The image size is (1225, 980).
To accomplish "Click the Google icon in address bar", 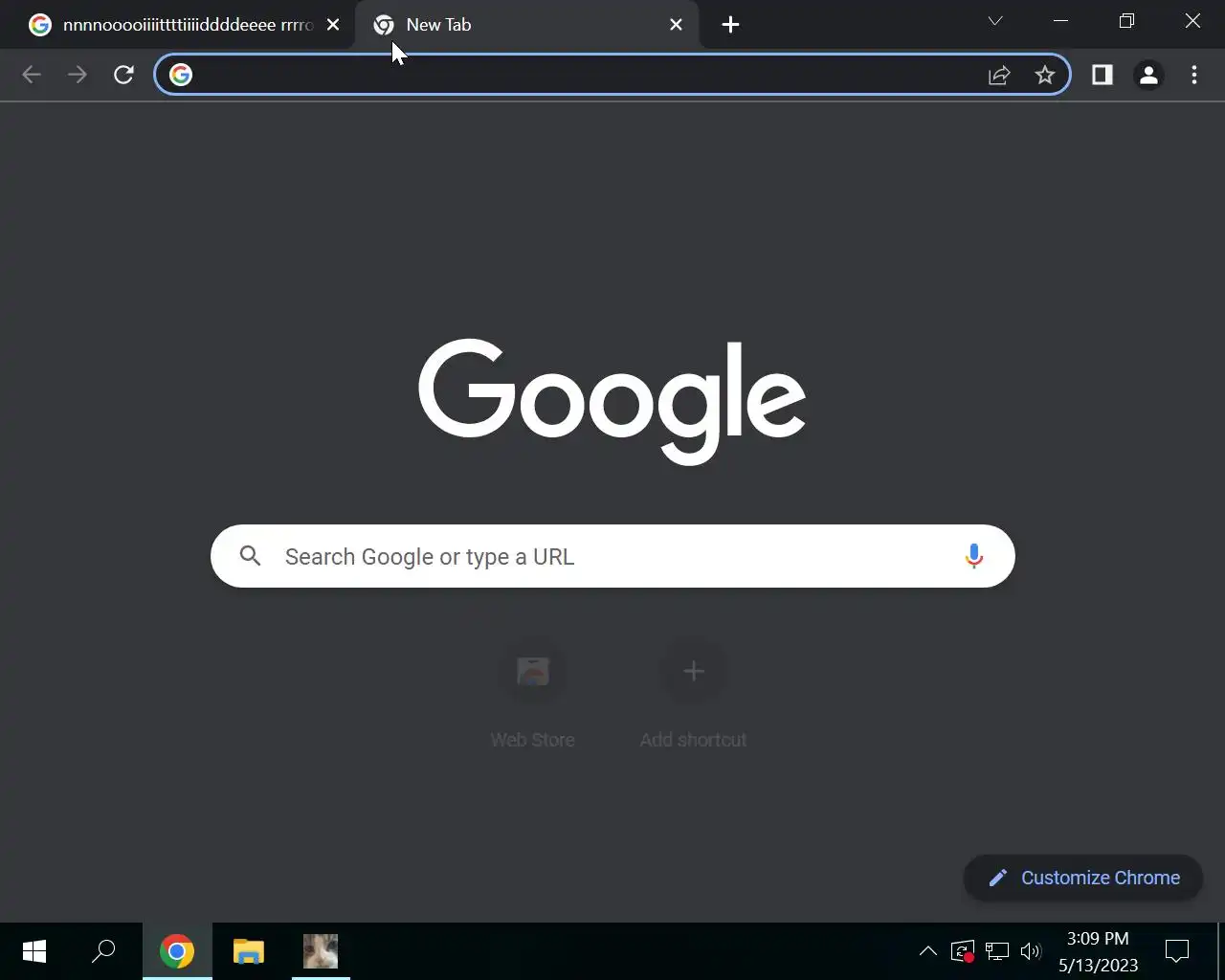I will [x=181, y=75].
